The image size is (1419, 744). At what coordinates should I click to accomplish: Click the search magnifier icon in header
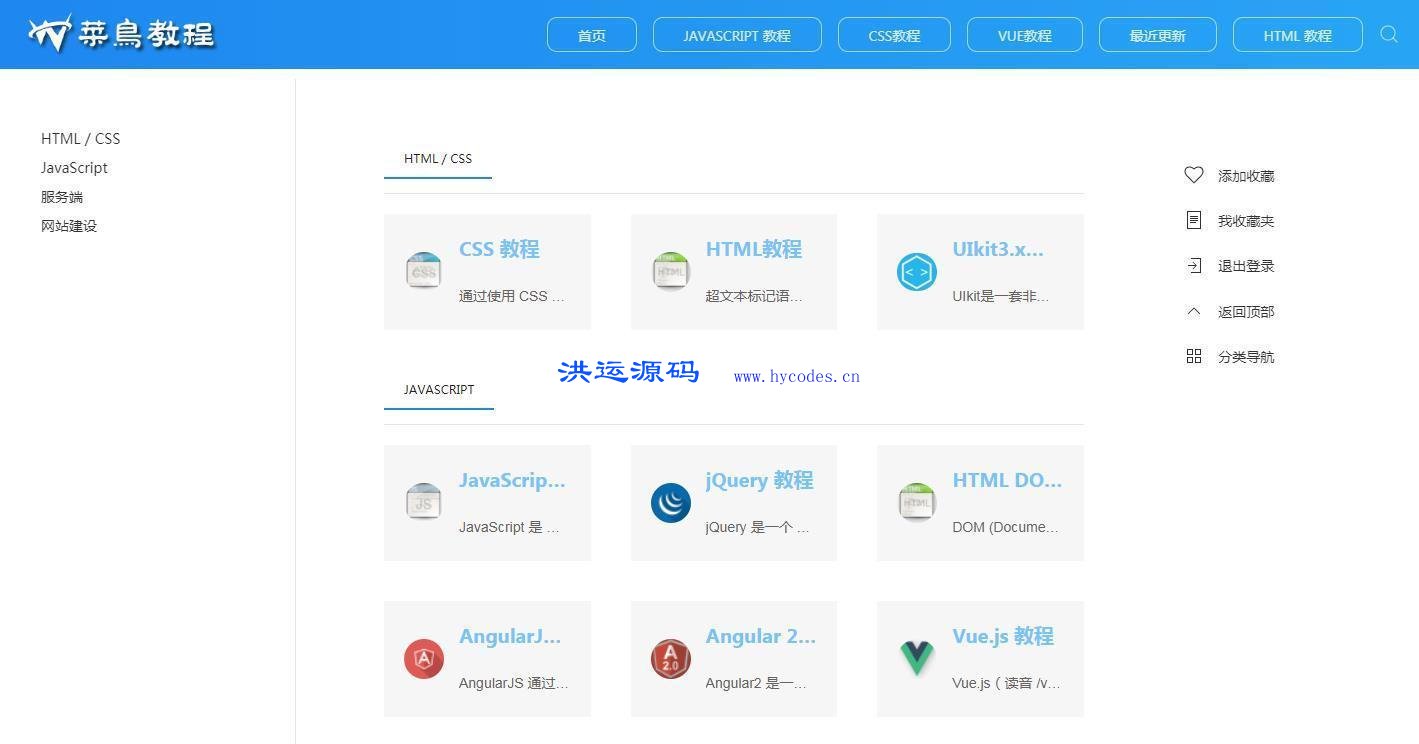pyautogui.click(x=1388, y=34)
